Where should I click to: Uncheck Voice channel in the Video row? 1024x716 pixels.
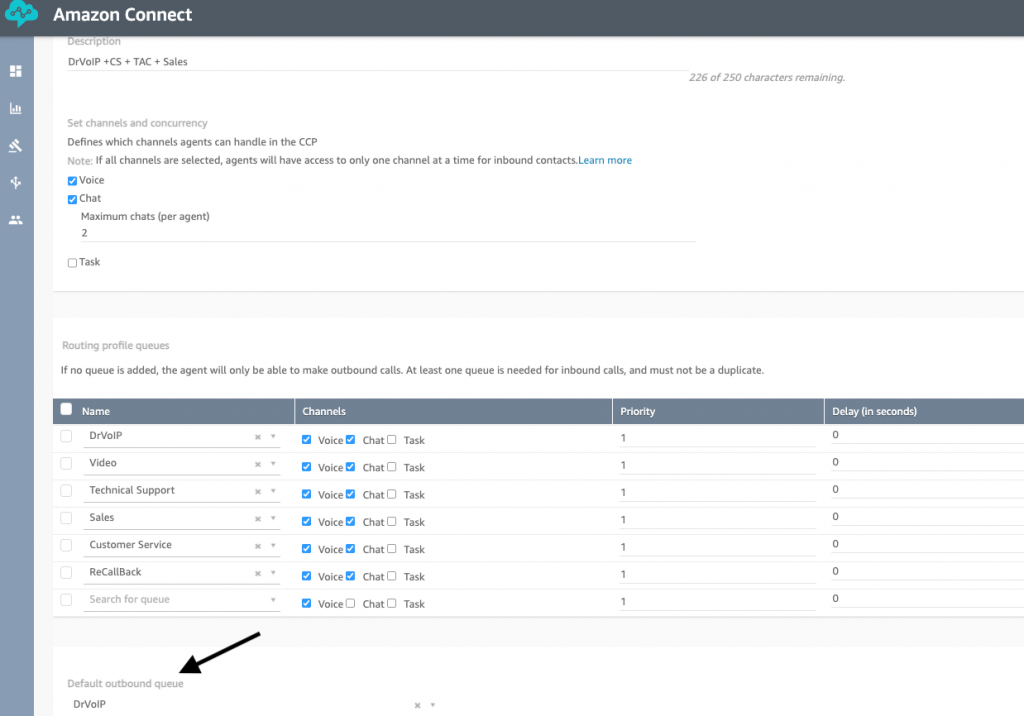306,467
